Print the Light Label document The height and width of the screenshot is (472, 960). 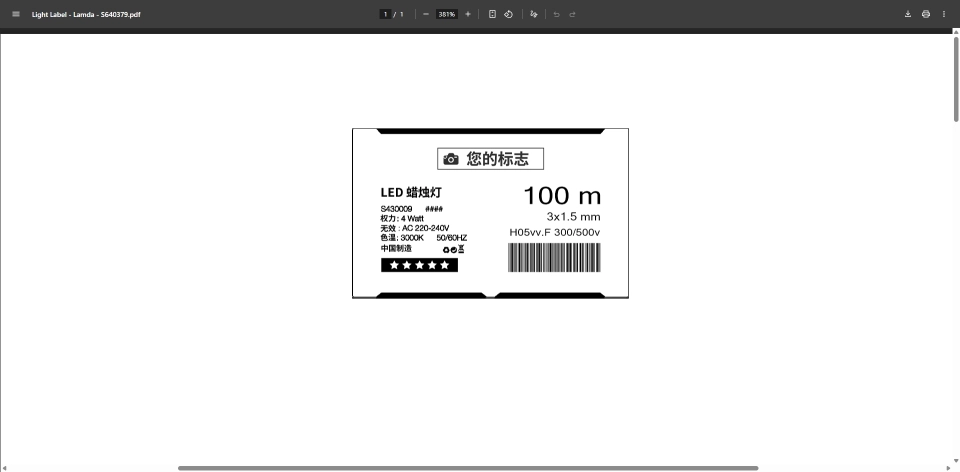tap(926, 14)
